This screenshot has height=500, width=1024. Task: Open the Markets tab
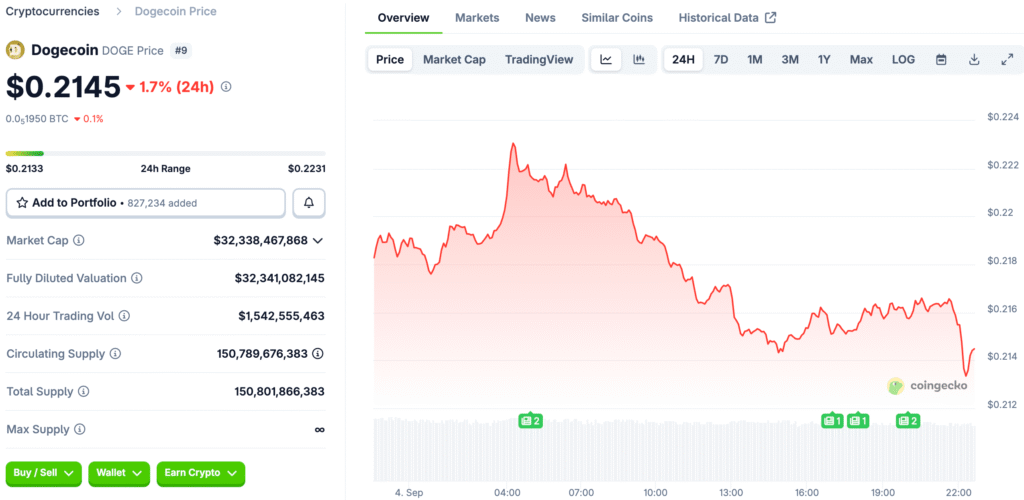[x=477, y=18]
